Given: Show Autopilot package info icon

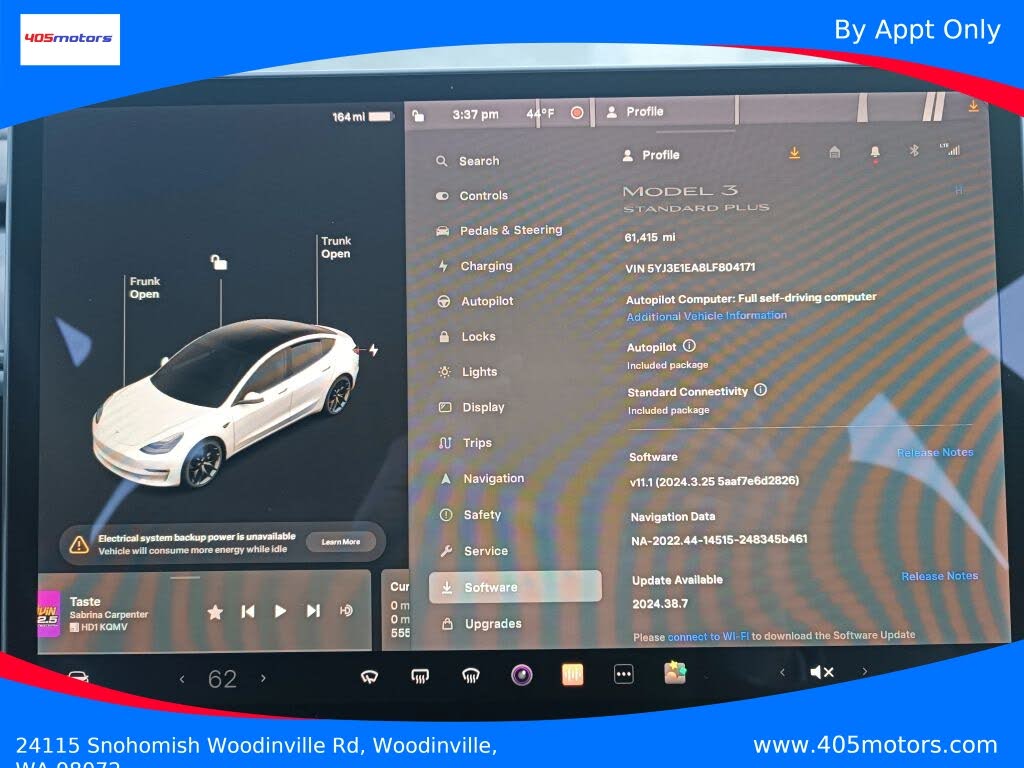Looking at the screenshot, I should pos(689,345).
